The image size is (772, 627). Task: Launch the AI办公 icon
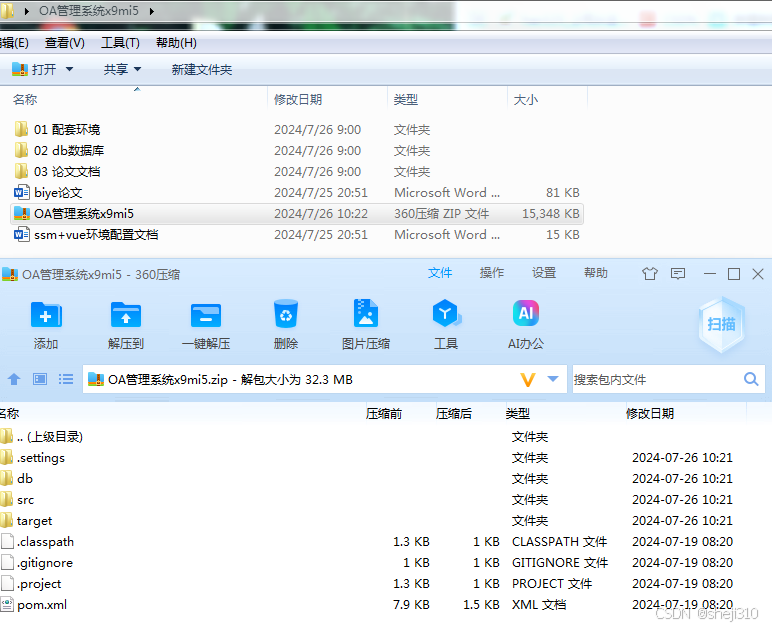(526, 313)
